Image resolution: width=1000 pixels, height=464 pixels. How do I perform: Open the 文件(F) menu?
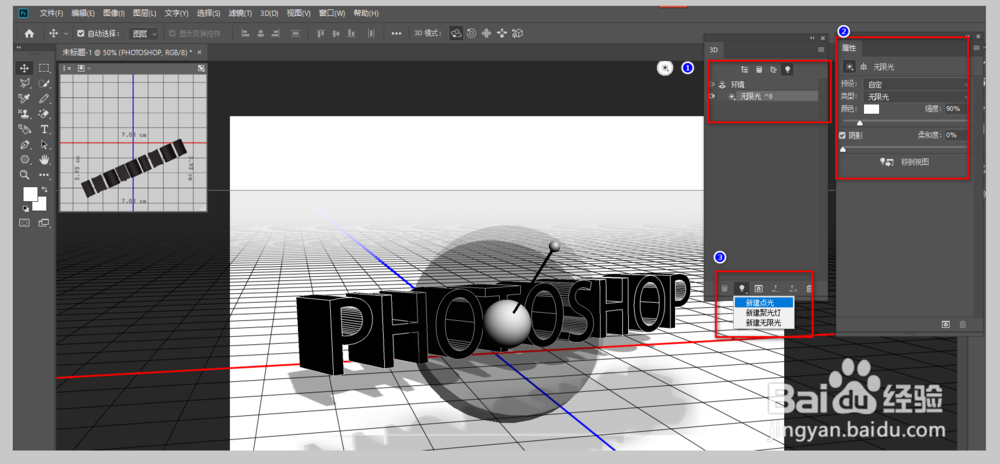[x=51, y=13]
